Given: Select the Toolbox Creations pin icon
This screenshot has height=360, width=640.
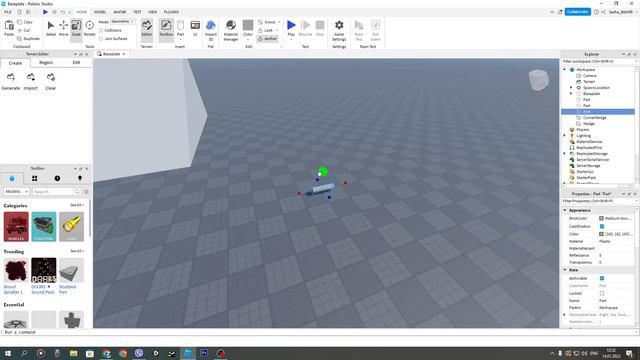Looking at the screenshot, I should tap(80, 178).
